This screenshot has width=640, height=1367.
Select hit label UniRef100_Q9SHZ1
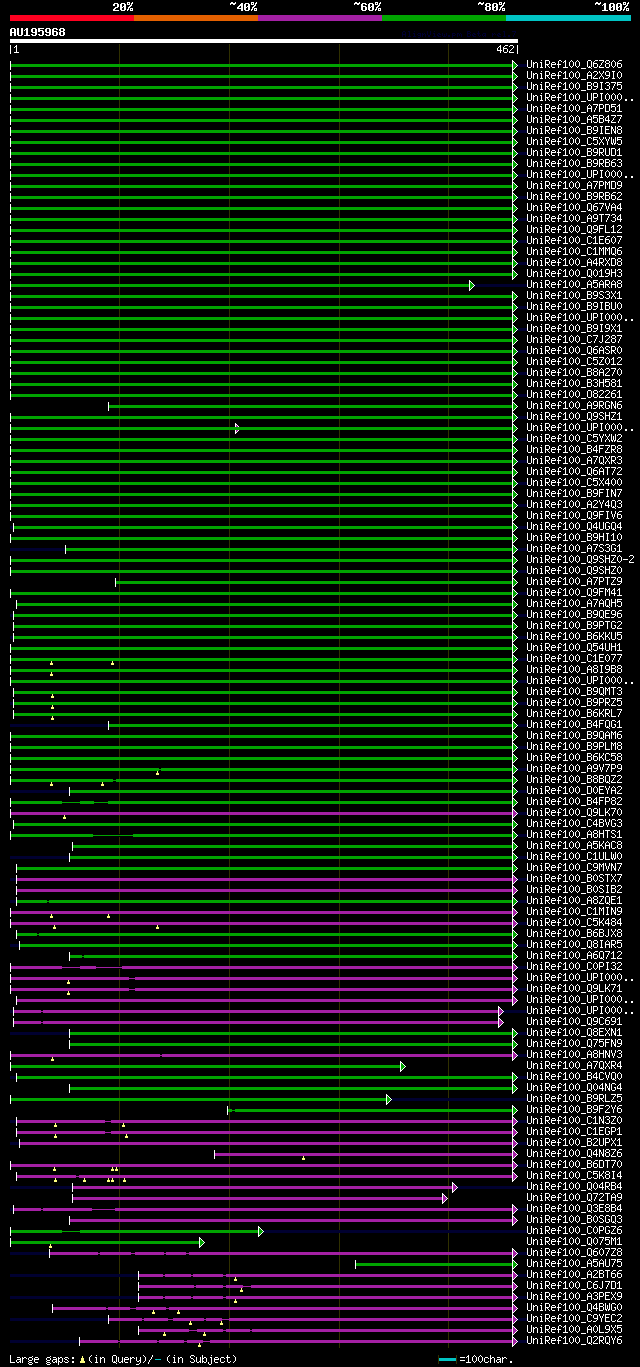(574, 416)
